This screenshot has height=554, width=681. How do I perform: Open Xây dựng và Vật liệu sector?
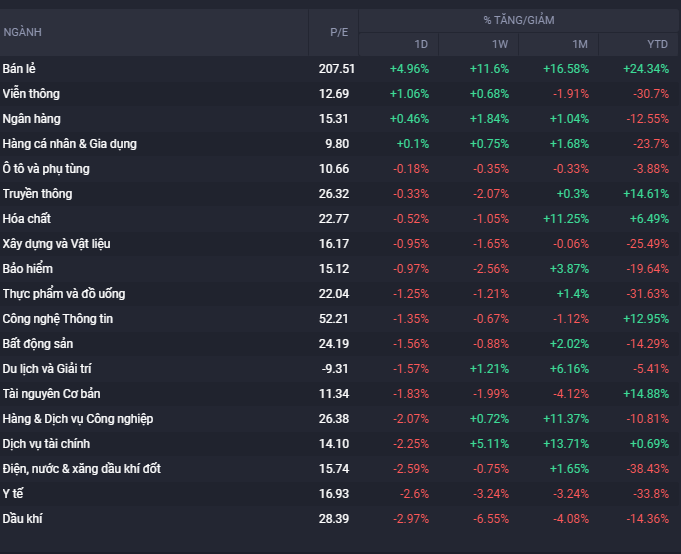[55, 244]
